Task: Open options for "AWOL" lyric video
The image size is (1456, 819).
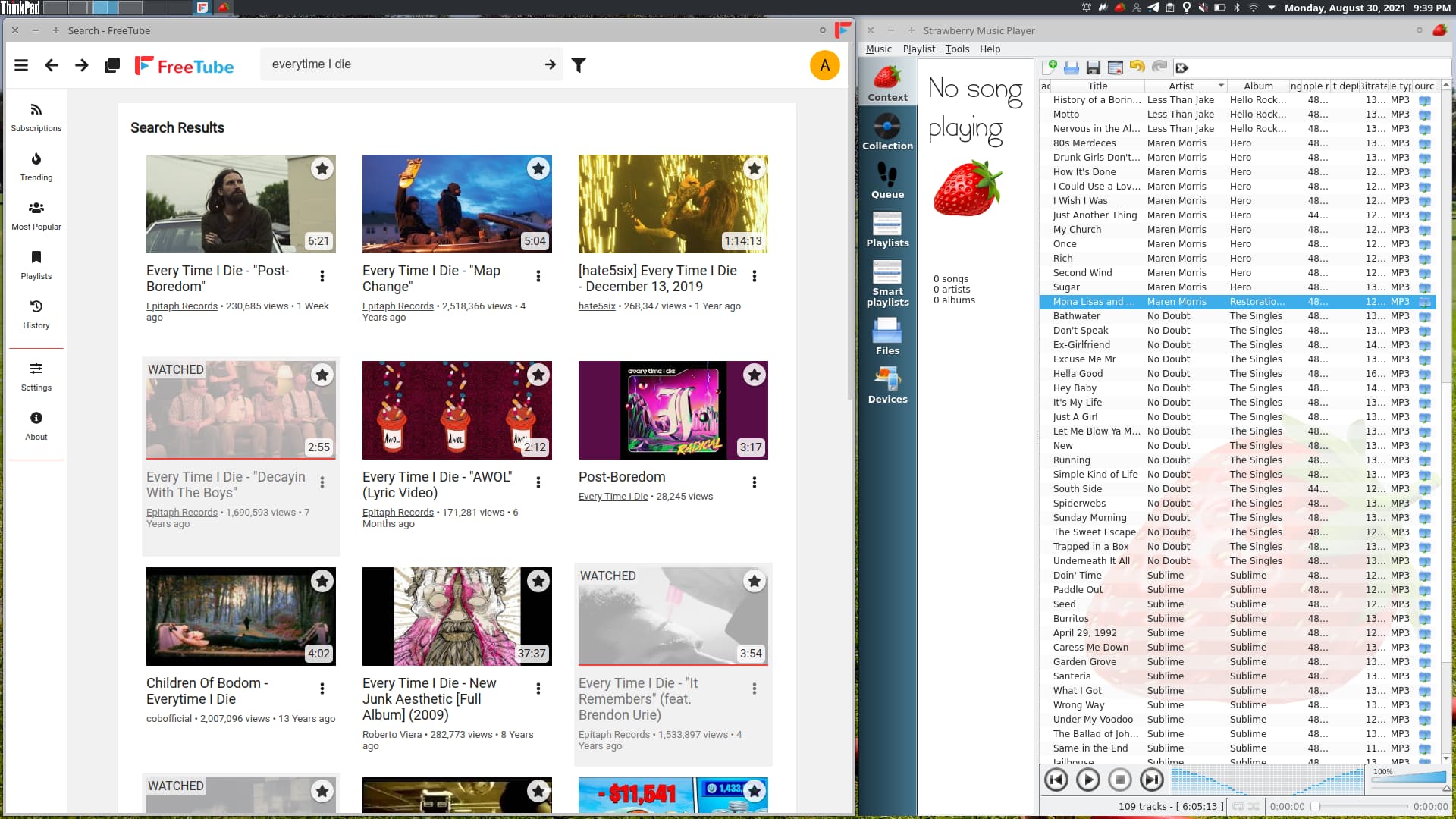Action: 538,482
